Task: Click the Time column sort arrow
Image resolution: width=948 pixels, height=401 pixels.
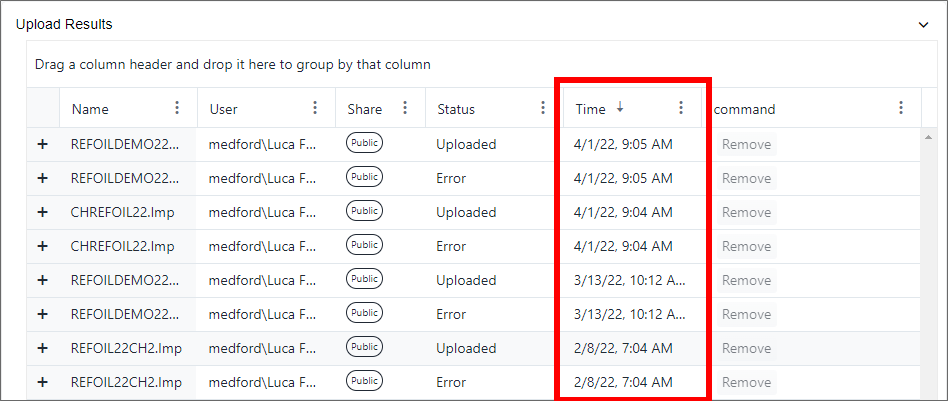Action: point(620,108)
